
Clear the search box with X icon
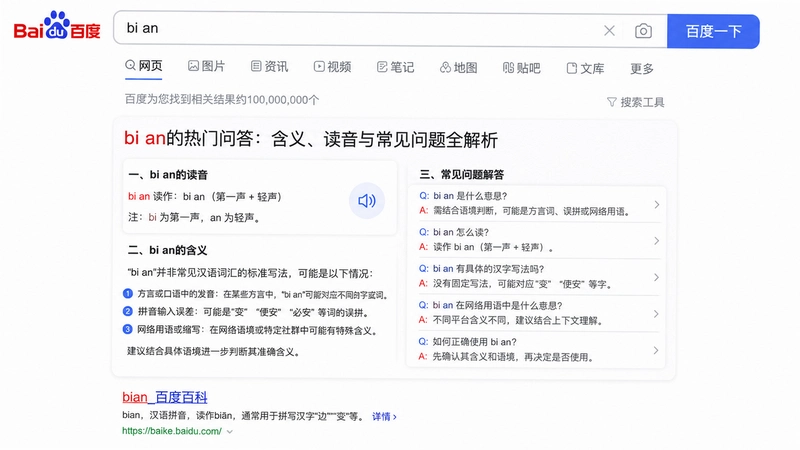(609, 31)
